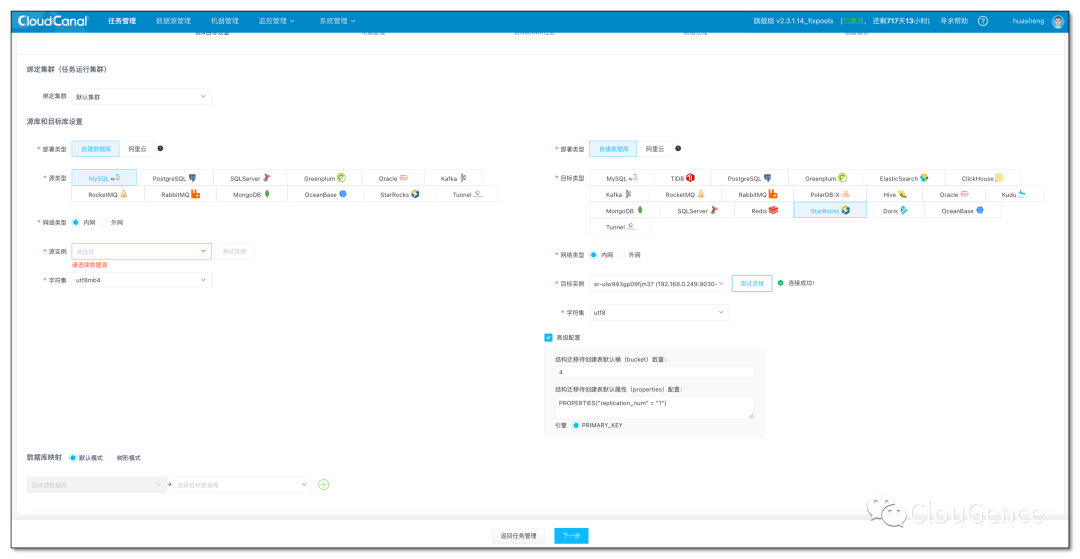Open the 绑定集群 dropdown
This screenshot has height=559, width=1080.
[141, 96]
